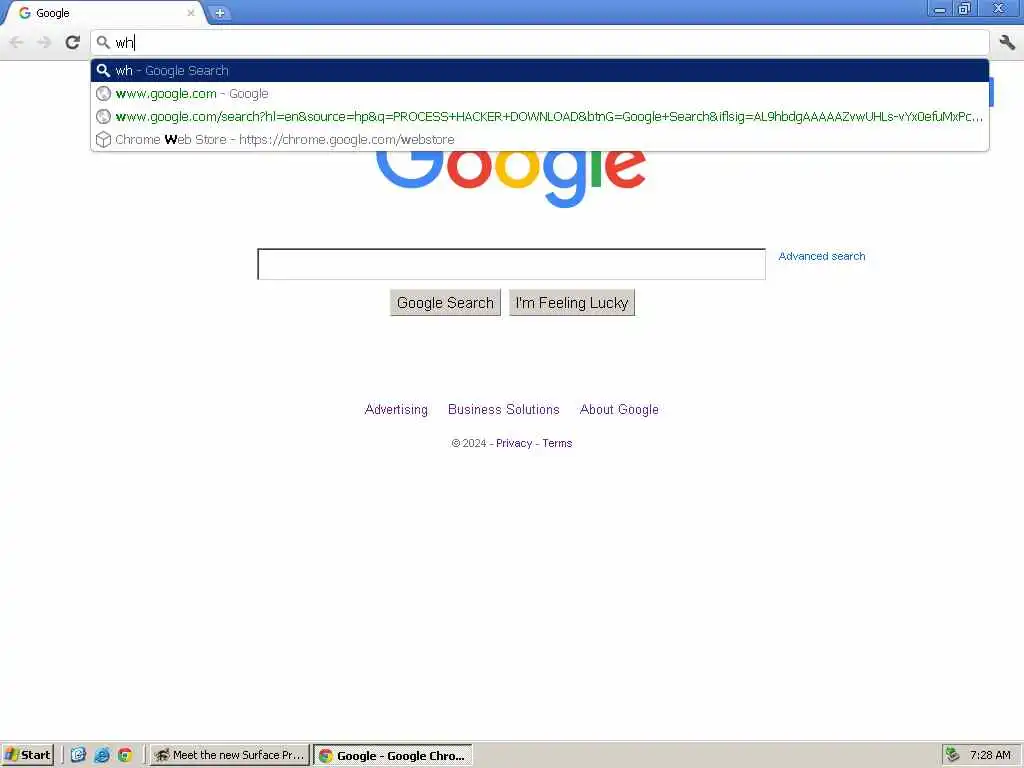
Task: Click the magnifier icon in the address bar
Action: pyautogui.click(x=103, y=42)
